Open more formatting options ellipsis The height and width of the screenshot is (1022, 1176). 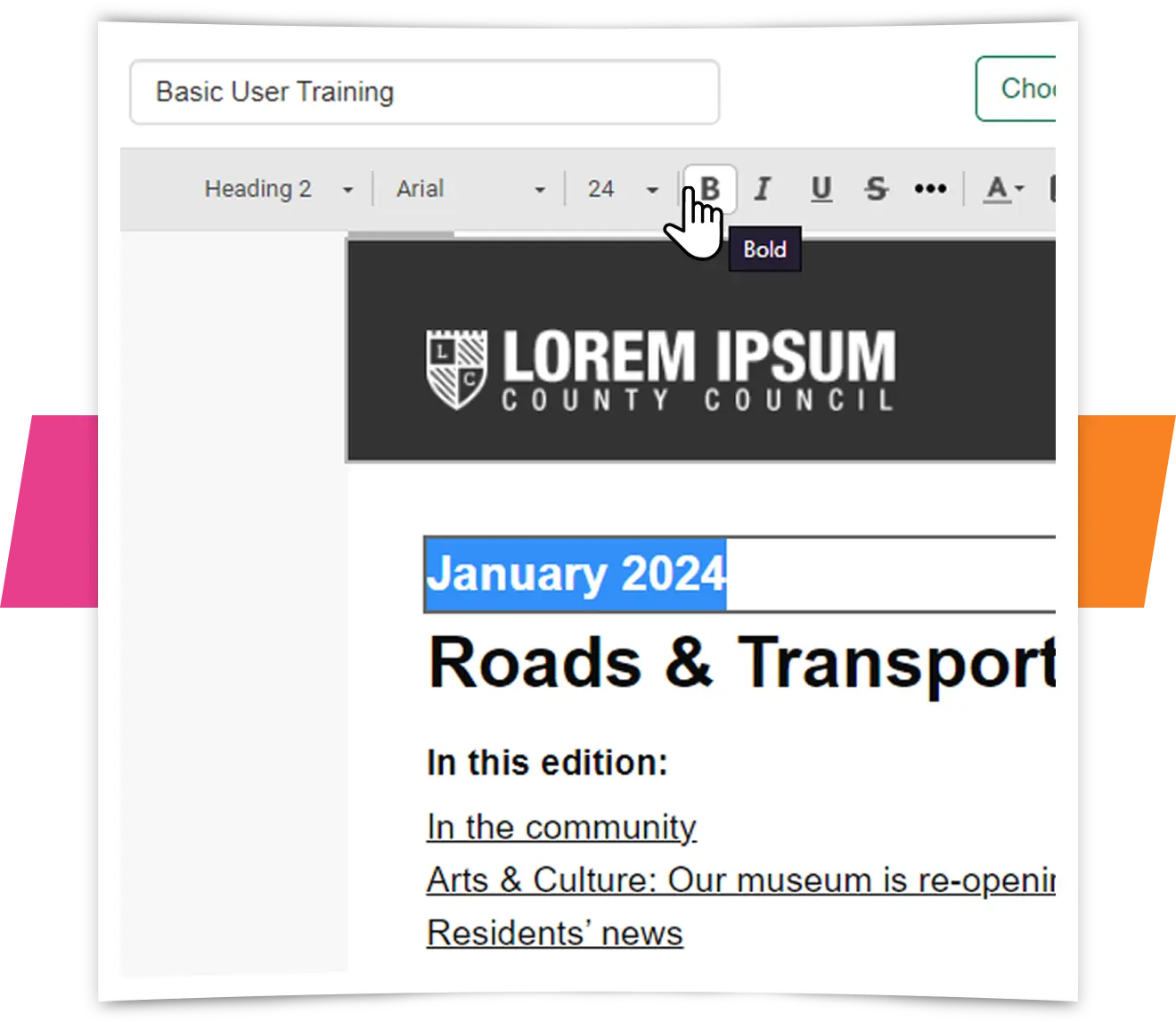point(930,189)
